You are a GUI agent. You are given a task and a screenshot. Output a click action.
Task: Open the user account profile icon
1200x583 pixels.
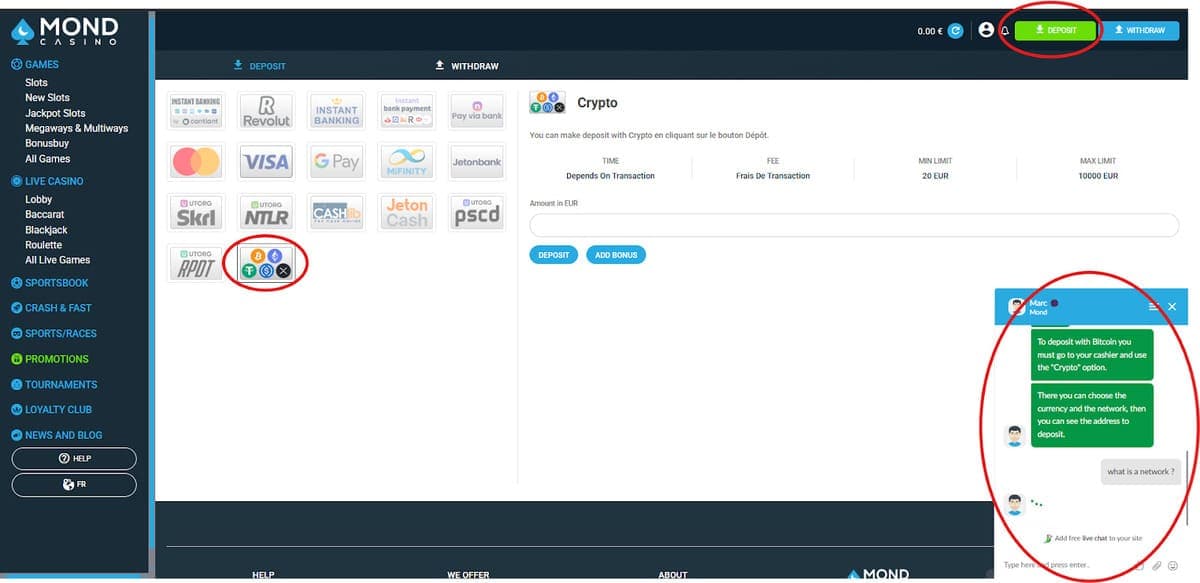pos(986,30)
